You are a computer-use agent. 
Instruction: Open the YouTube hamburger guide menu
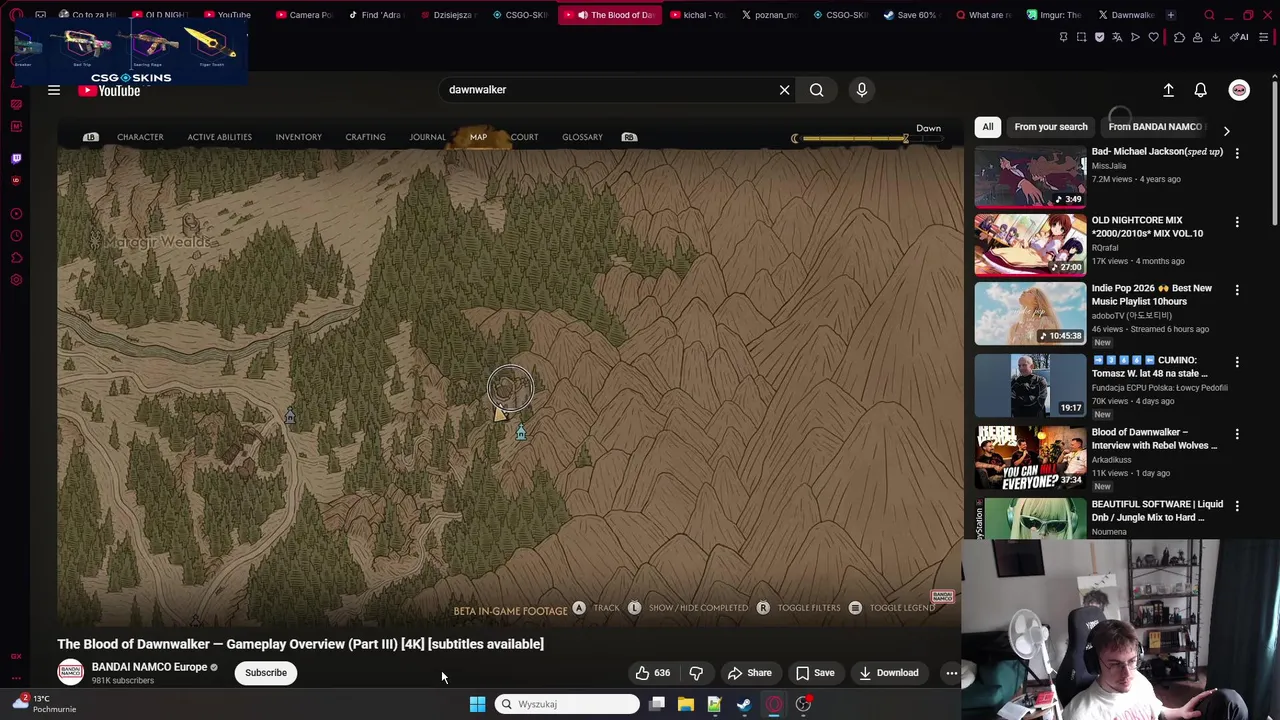[x=54, y=90]
